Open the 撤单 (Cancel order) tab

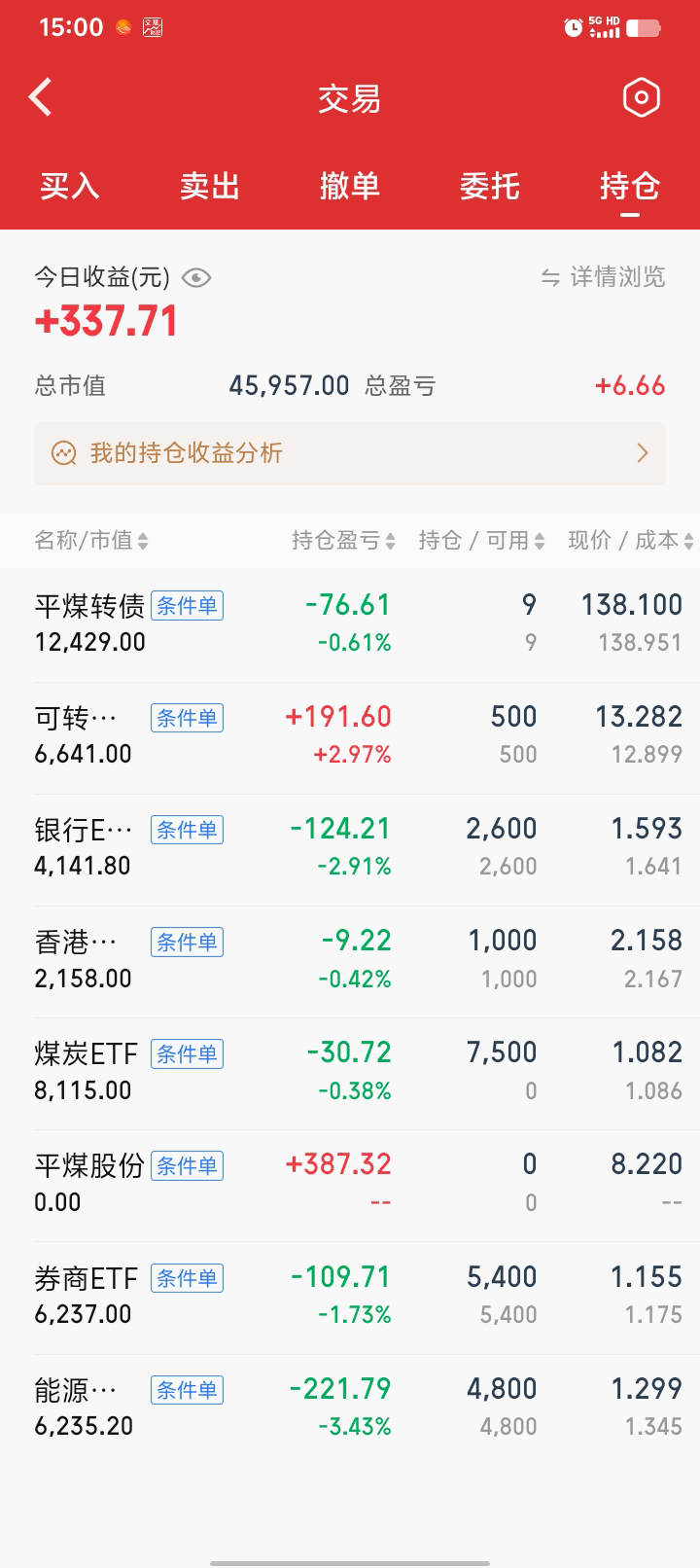tap(350, 186)
